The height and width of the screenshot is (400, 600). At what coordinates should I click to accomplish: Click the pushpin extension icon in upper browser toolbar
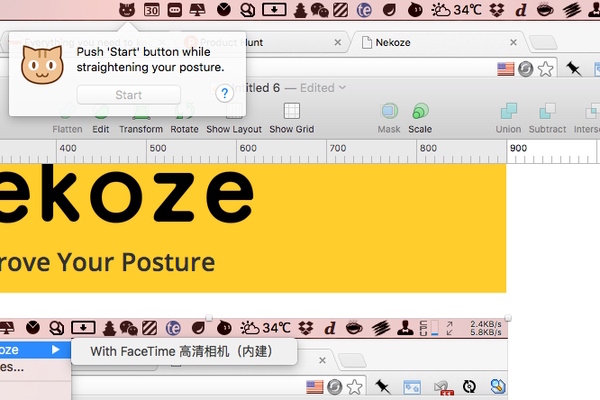point(573,69)
